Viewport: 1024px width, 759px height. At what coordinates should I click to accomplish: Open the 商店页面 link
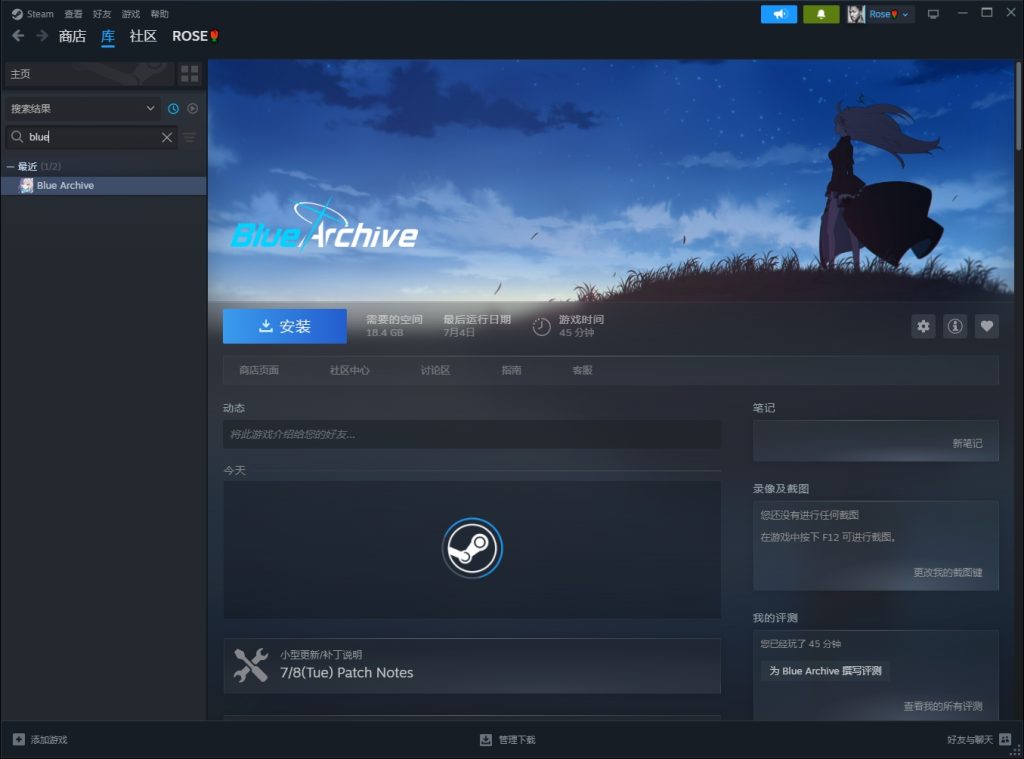tap(259, 370)
